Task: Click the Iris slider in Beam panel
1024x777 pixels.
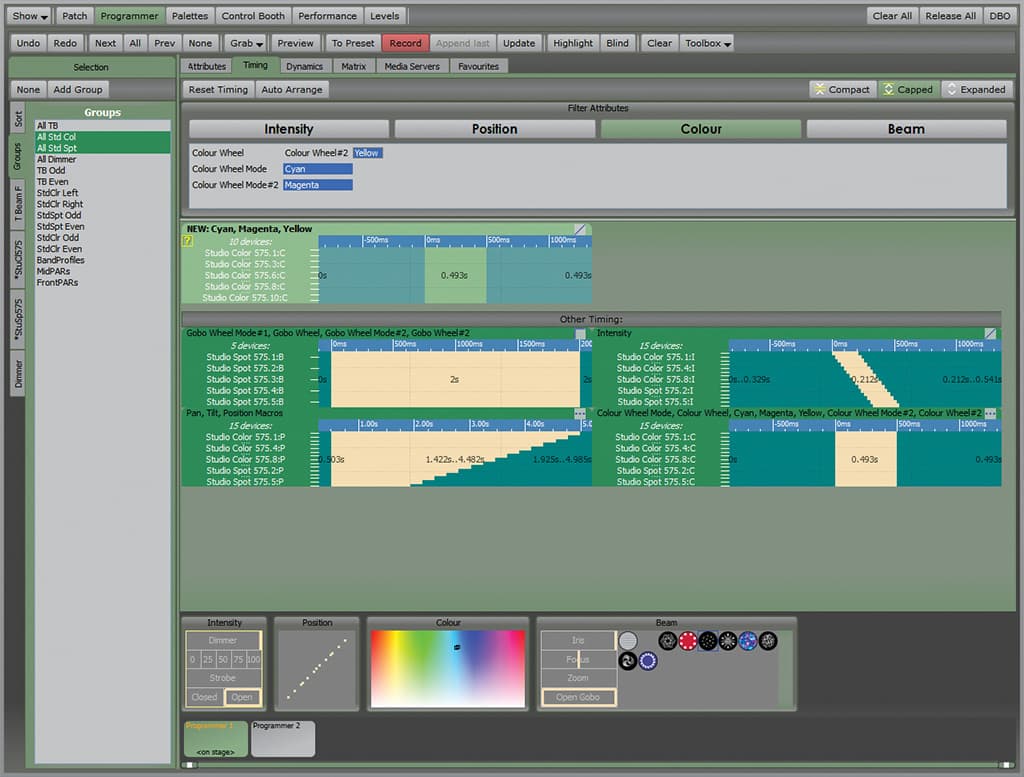Action: (578, 641)
